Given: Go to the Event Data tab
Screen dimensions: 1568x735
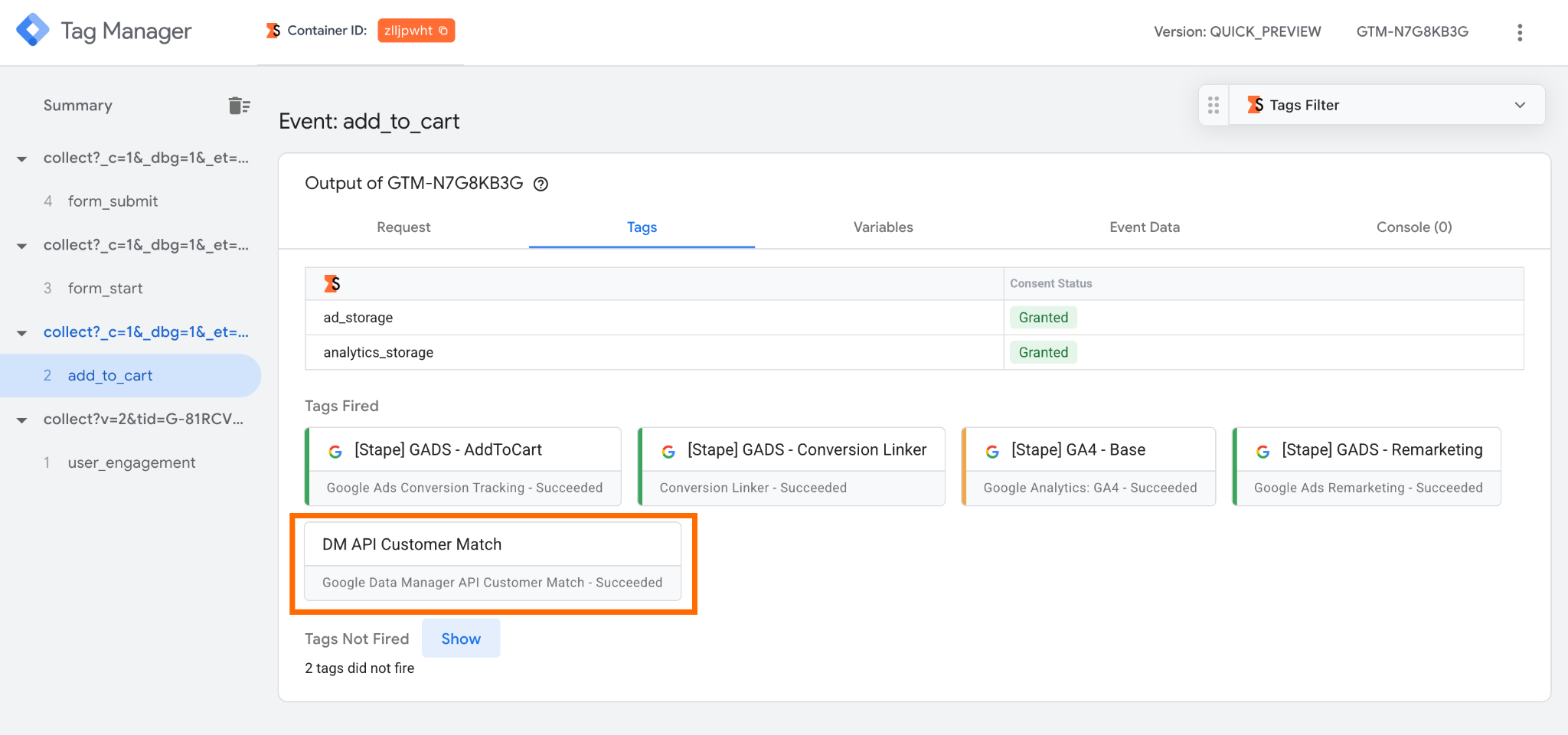Looking at the screenshot, I should tap(1145, 227).
